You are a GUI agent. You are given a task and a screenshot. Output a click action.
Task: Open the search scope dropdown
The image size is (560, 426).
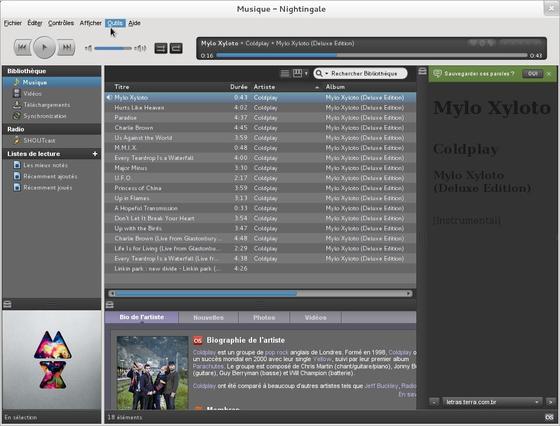tap(321, 73)
